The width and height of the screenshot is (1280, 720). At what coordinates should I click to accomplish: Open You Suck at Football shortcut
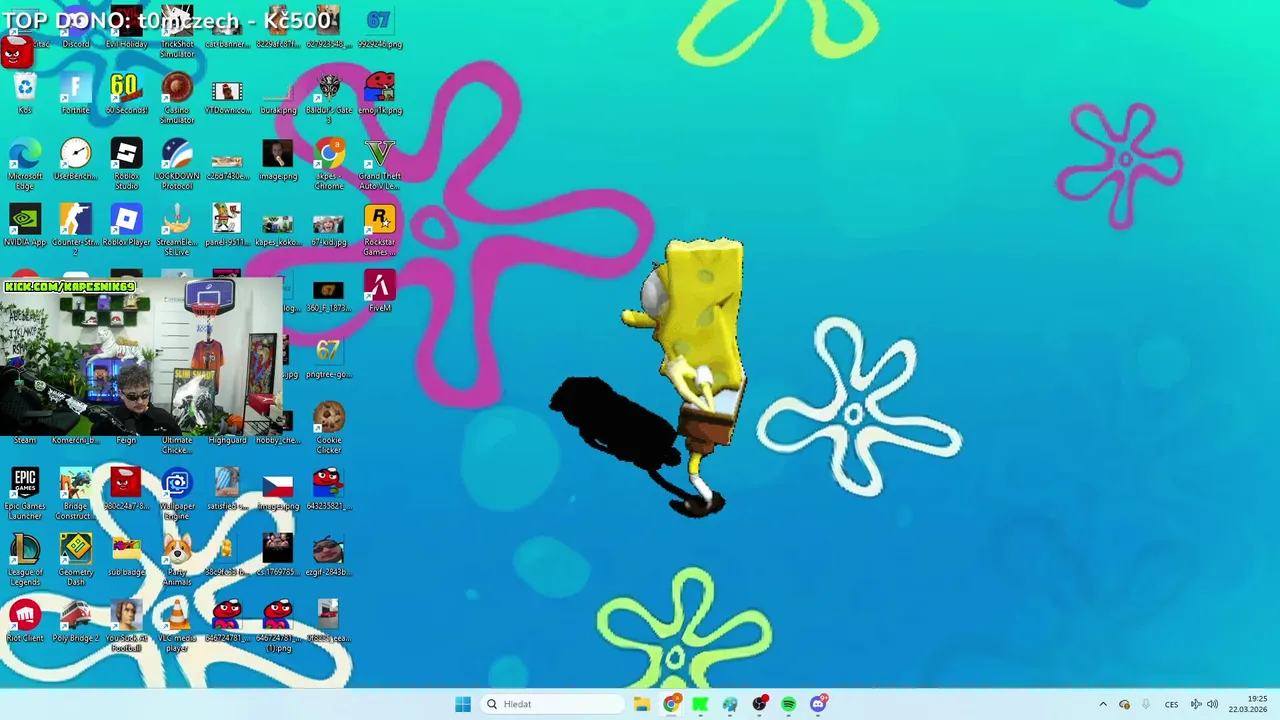[x=126, y=627]
